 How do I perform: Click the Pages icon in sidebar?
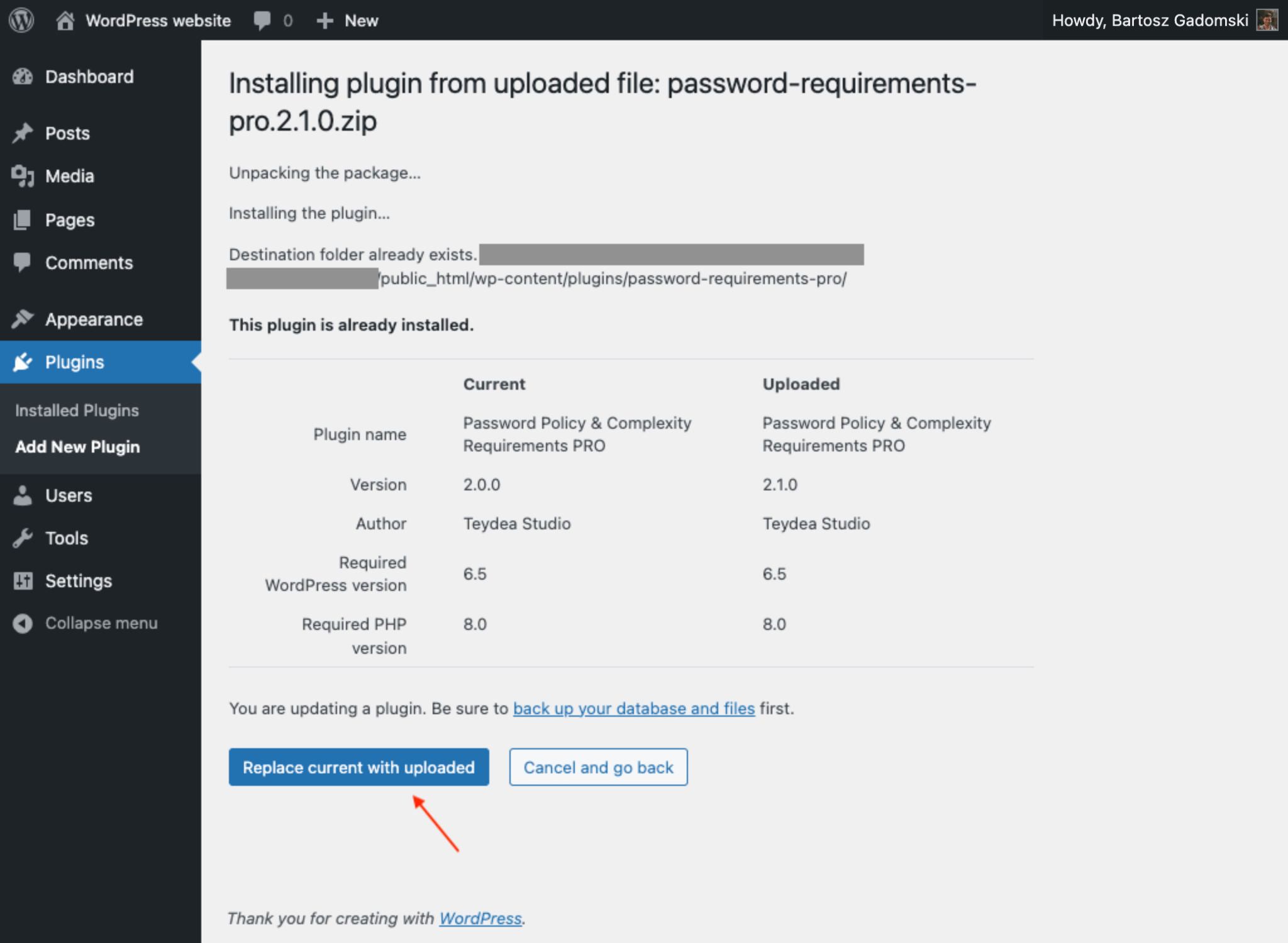(23, 220)
